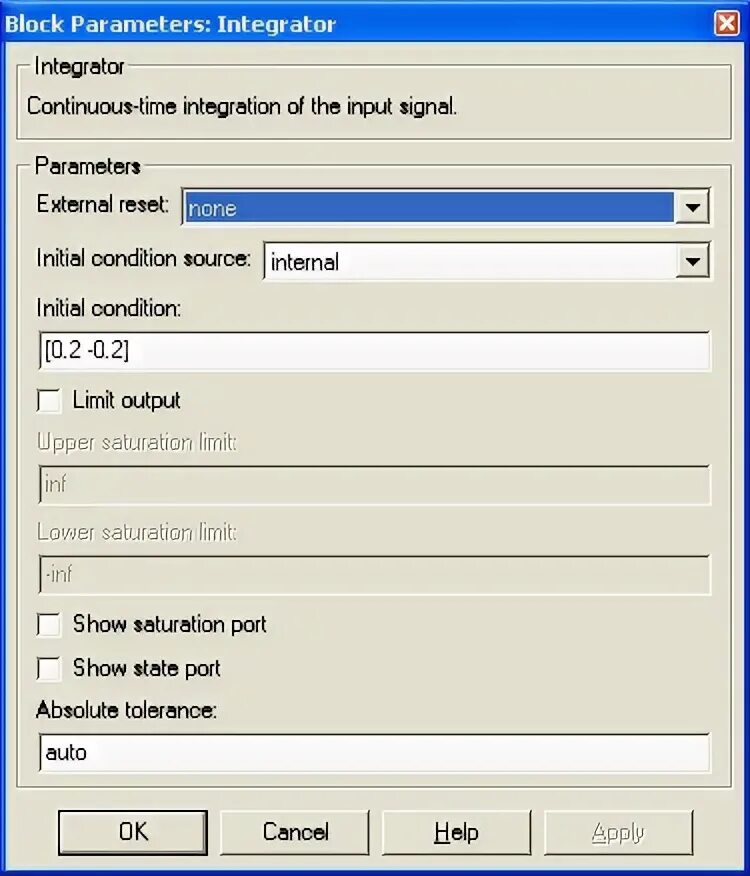This screenshot has height=876, width=750.
Task: Enable the Limit output checkbox
Action: [49, 401]
